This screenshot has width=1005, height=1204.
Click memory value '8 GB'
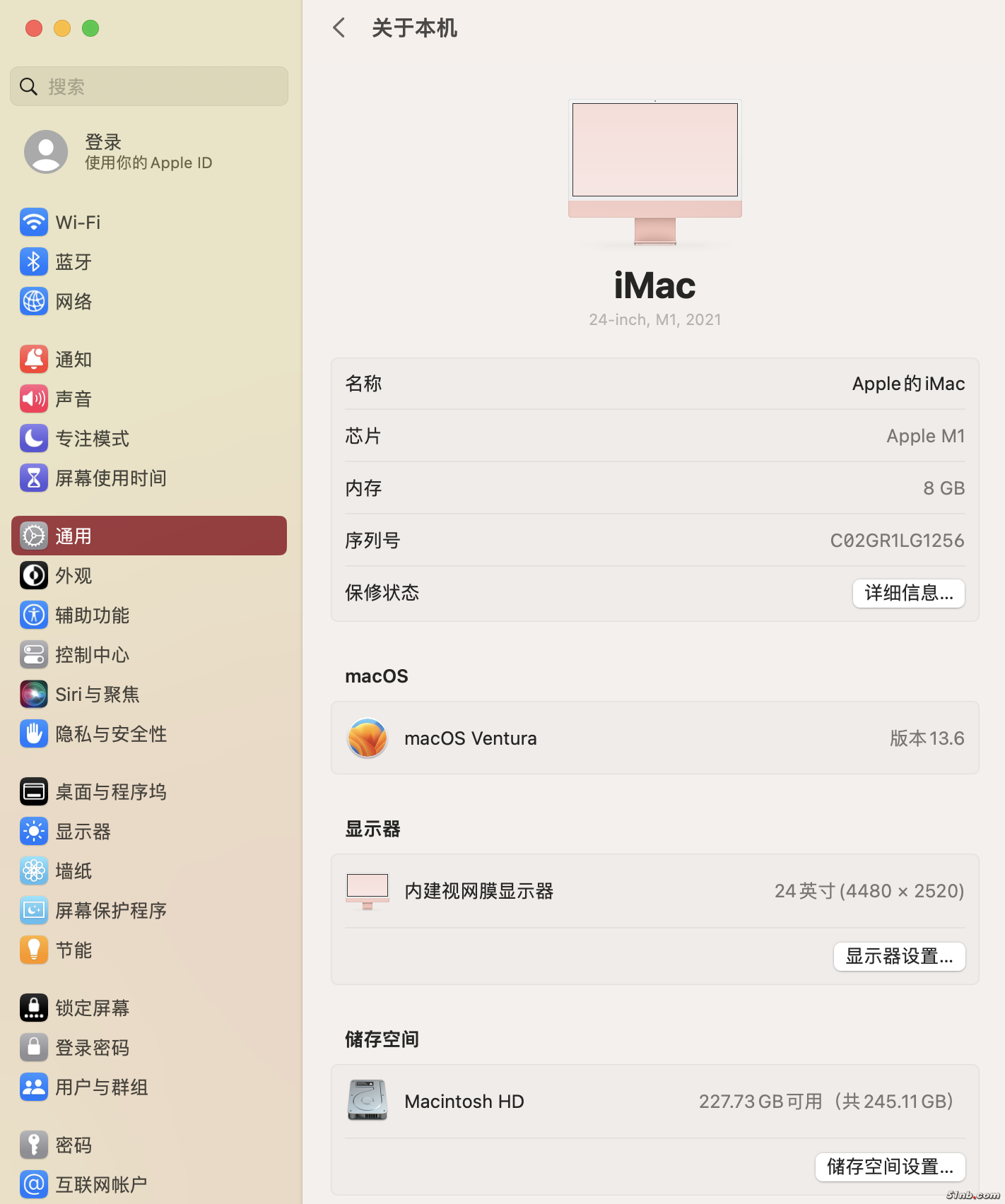944,488
